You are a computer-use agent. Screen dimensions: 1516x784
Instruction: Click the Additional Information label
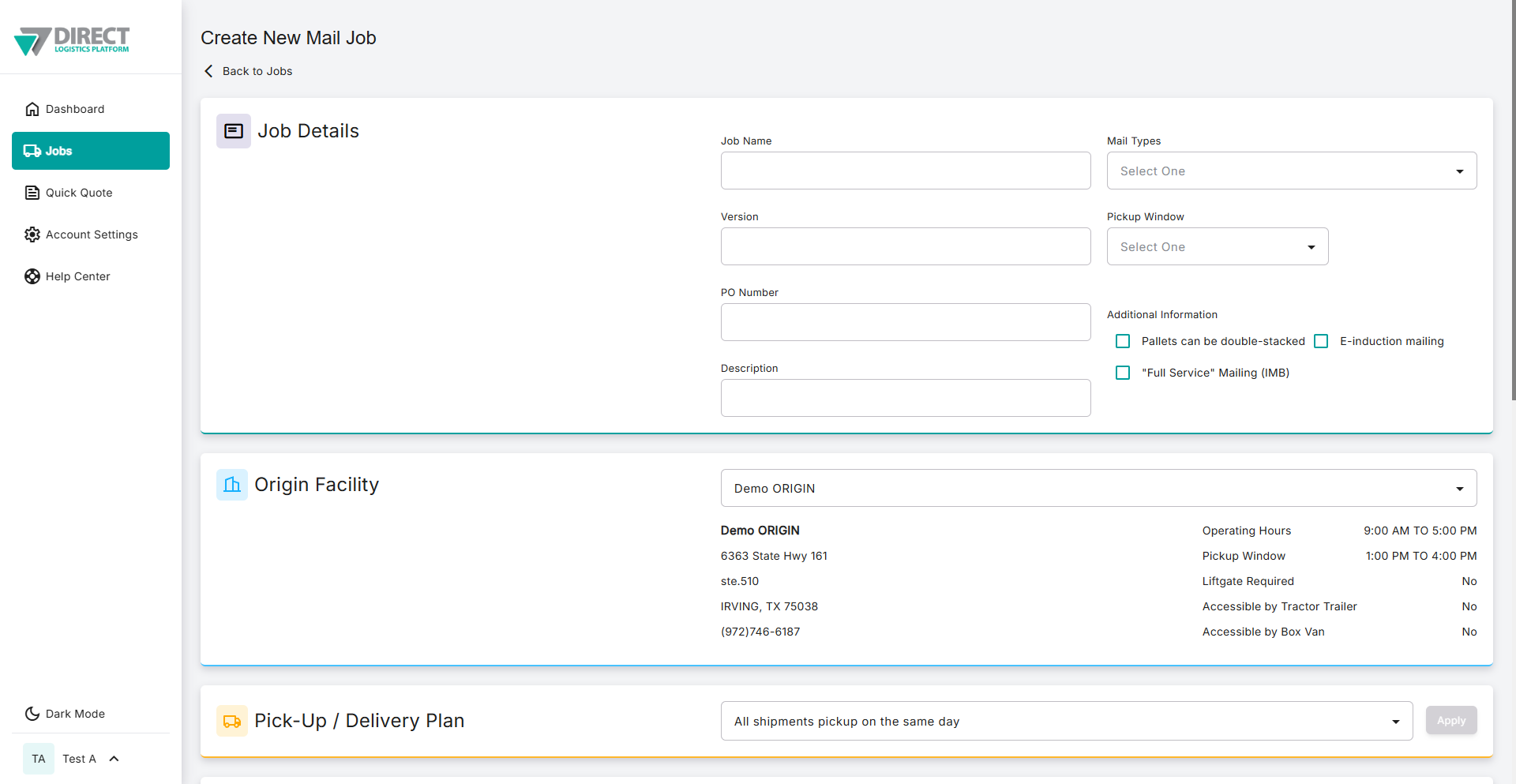tap(1162, 314)
